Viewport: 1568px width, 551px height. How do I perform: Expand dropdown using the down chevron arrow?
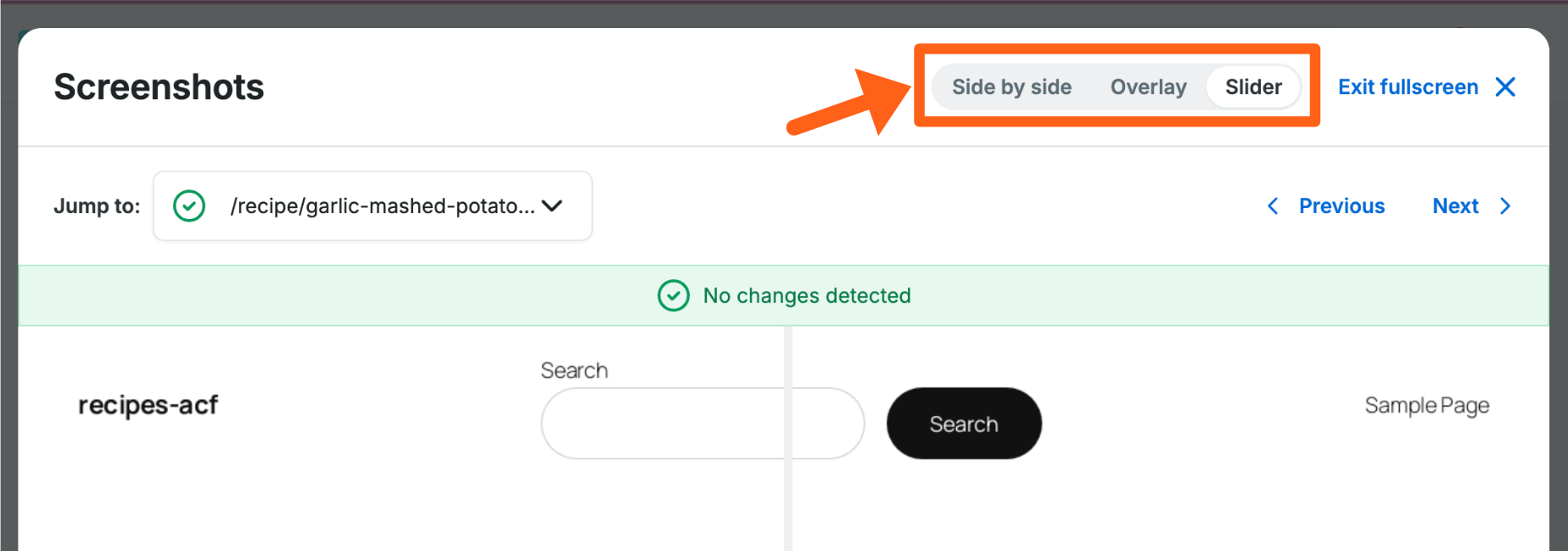(552, 206)
